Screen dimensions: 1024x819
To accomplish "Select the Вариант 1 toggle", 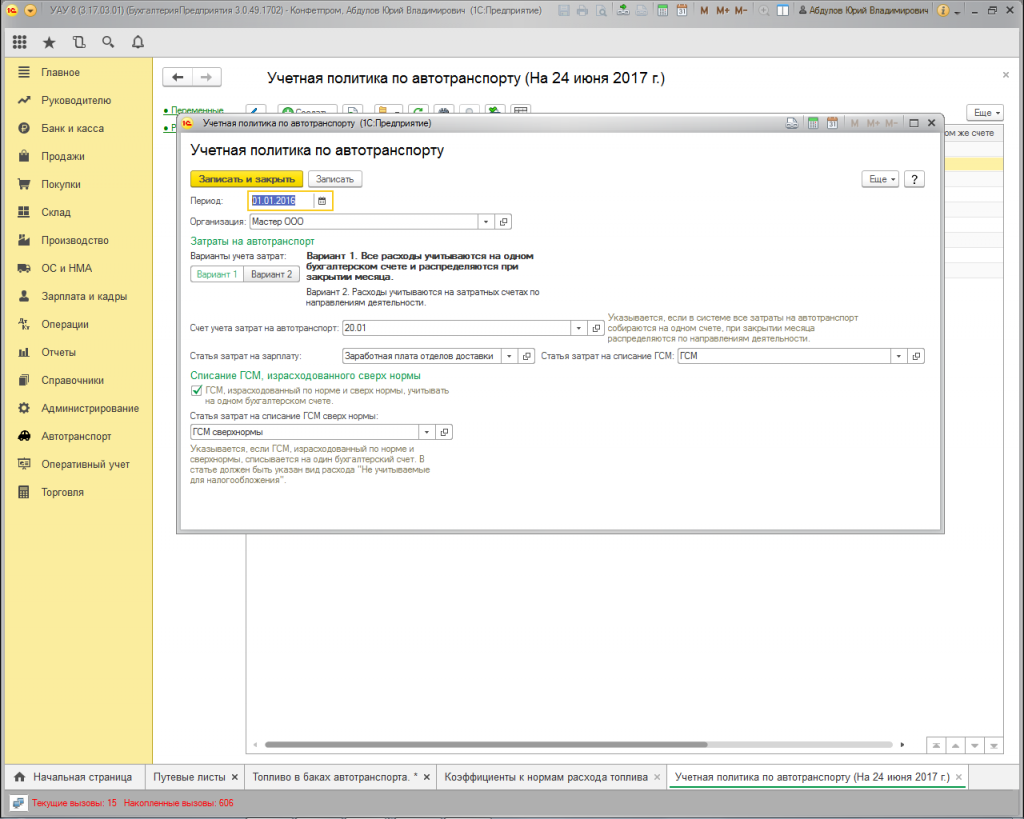I will point(217,274).
